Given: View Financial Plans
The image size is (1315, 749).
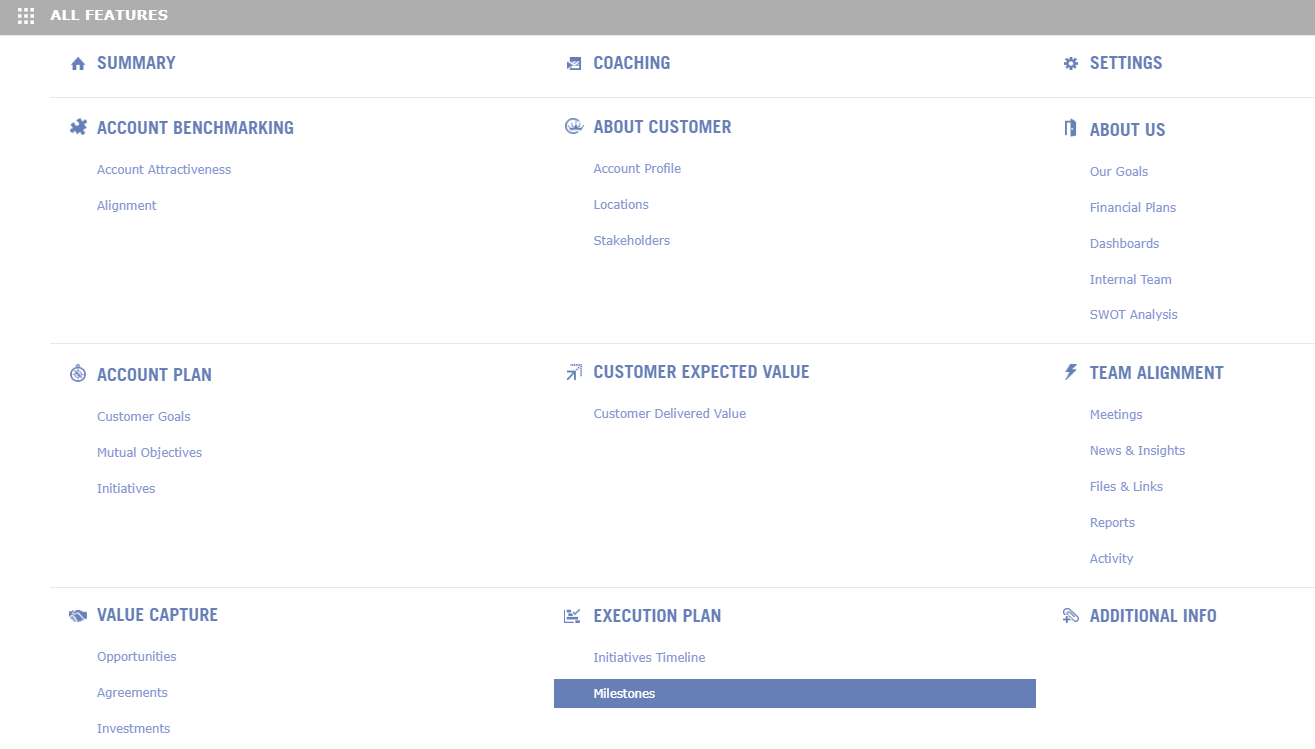Looking at the screenshot, I should [1133, 208].
